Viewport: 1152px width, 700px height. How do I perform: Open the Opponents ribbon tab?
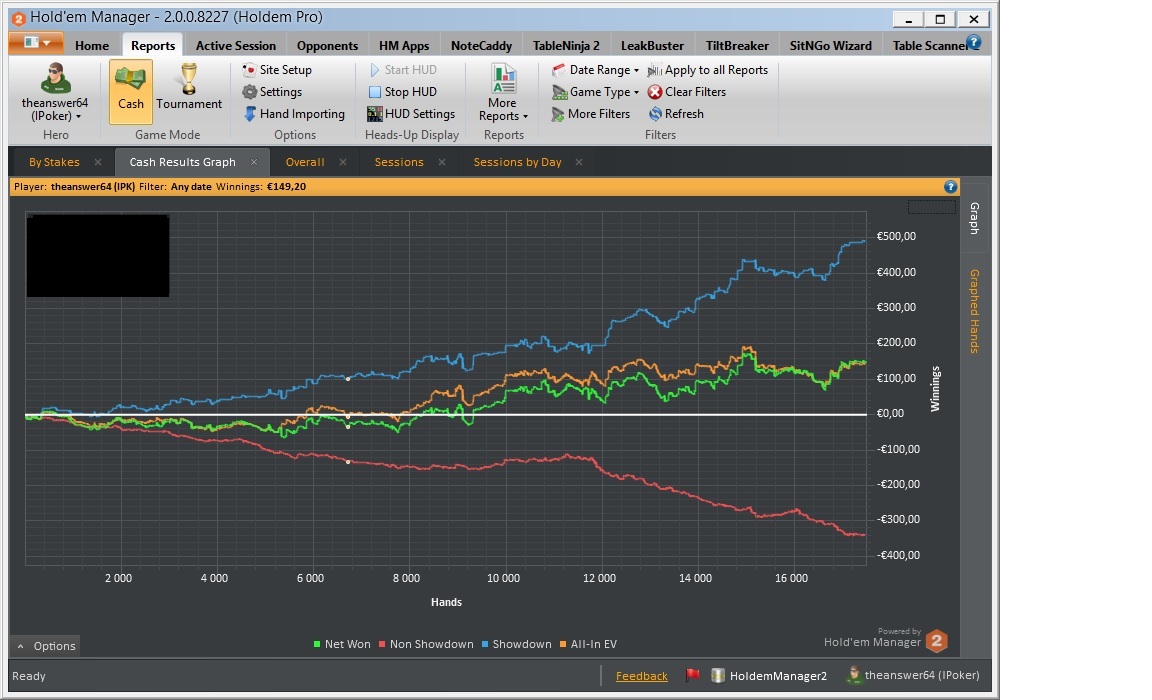coord(327,46)
